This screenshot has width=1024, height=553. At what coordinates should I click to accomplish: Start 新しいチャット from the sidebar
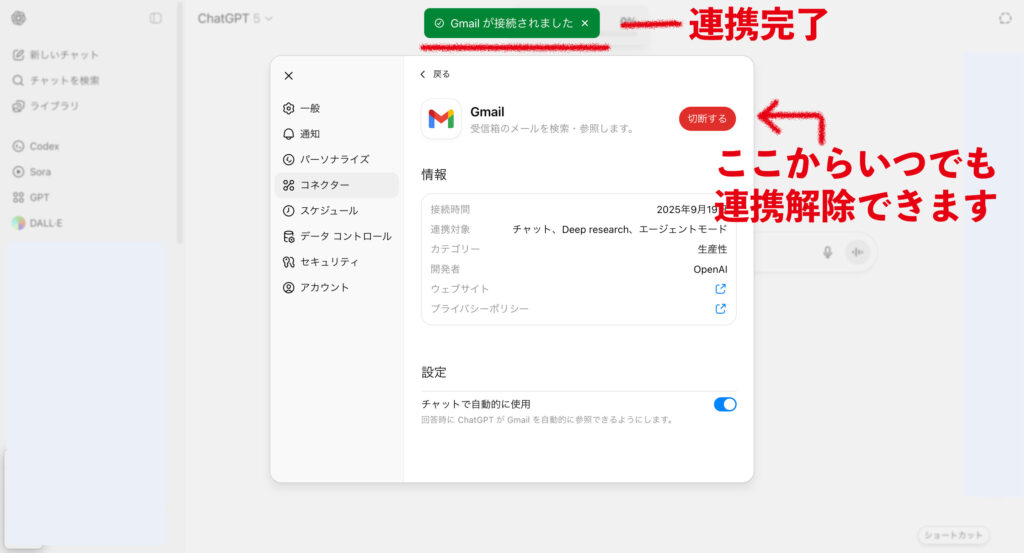(x=64, y=55)
